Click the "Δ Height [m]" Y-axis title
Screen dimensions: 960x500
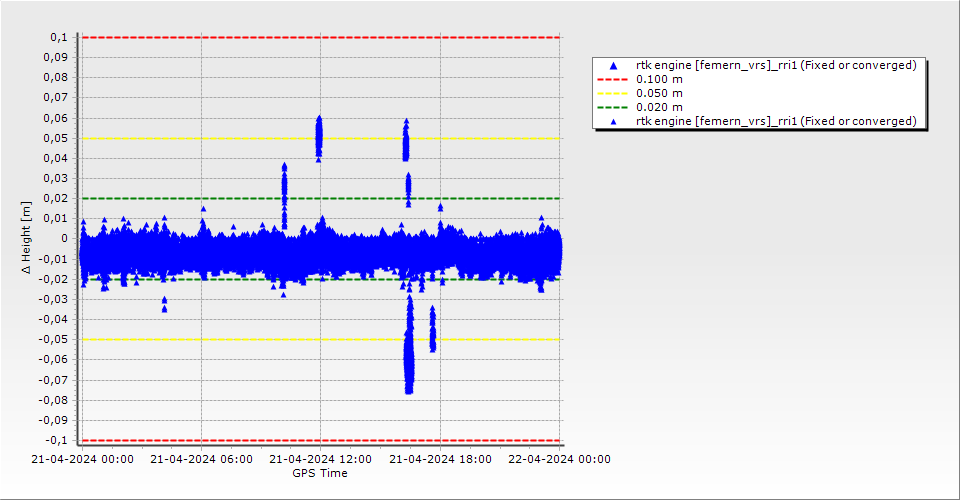click(26, 238)
